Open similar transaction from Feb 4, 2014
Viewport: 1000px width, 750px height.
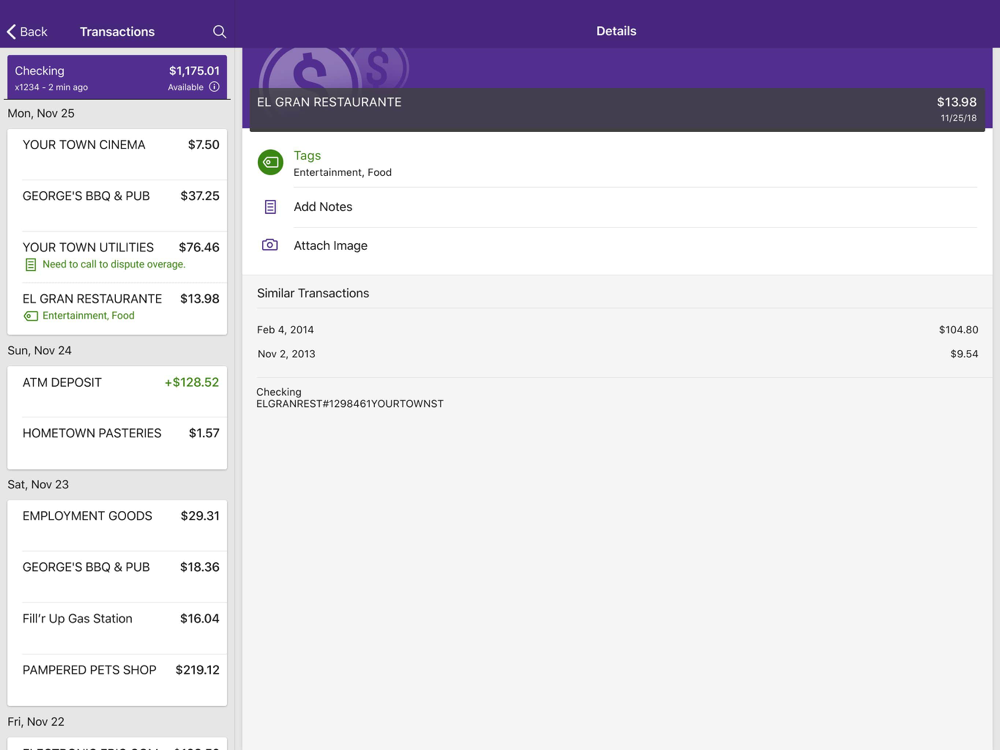click(x=617, y=330)
